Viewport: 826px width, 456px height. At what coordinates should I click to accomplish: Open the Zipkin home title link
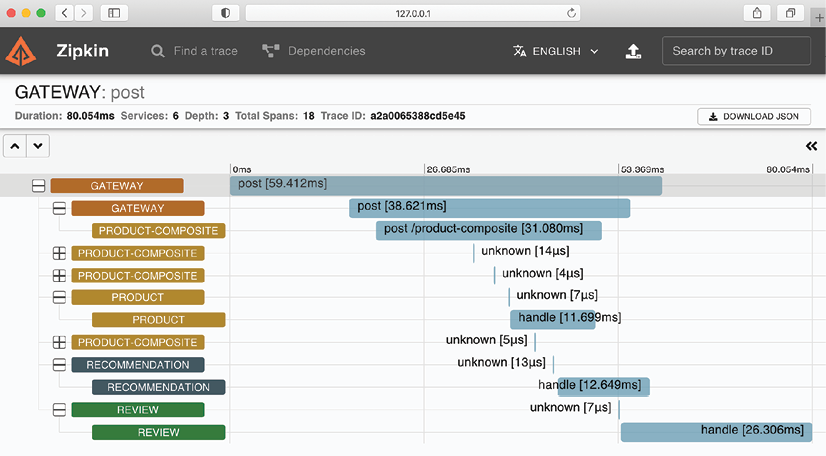point(82,51)
